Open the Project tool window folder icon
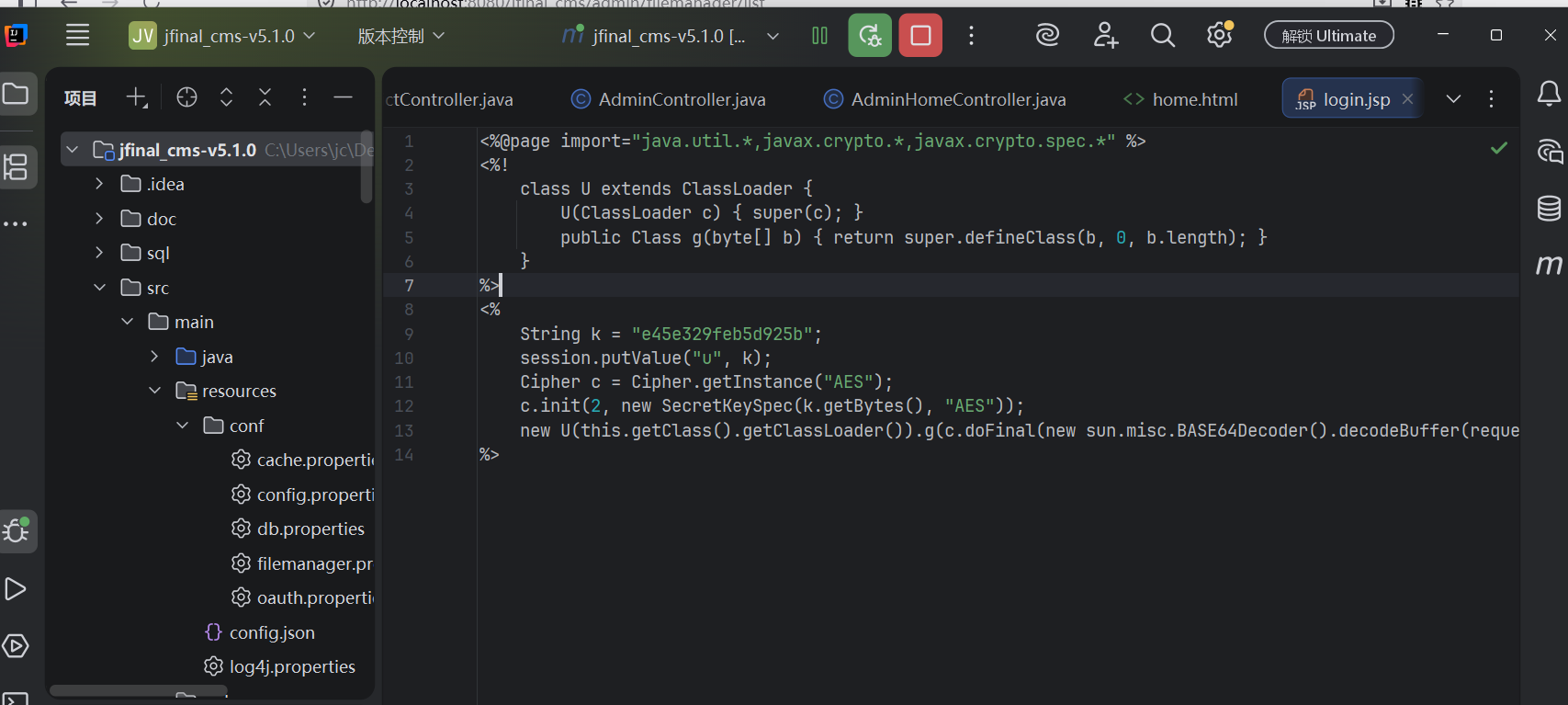 17,94
